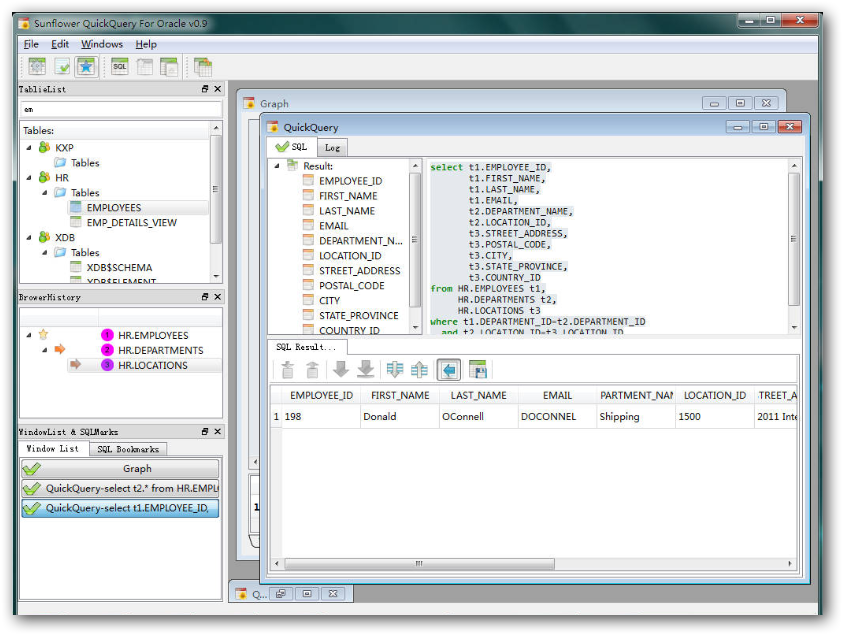843x635 pixels.
Task: Collapse the star history root node
Action: [x=29, y=335]
